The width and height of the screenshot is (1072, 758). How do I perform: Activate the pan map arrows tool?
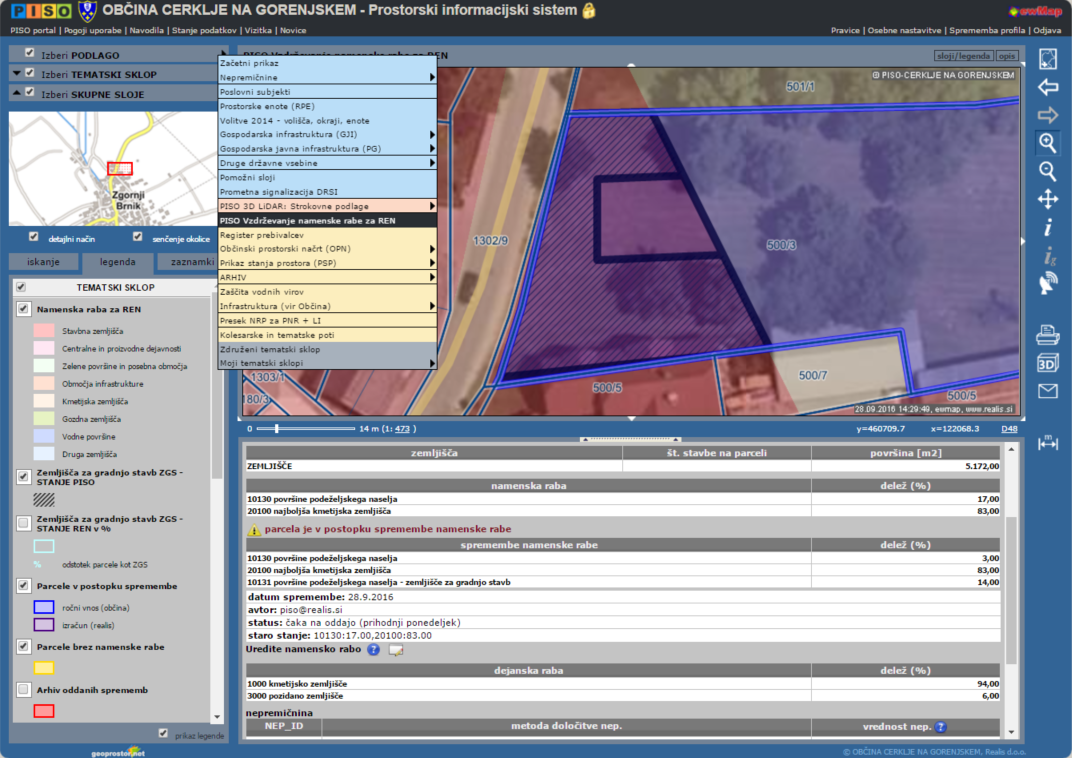[x=1047, y=199]
